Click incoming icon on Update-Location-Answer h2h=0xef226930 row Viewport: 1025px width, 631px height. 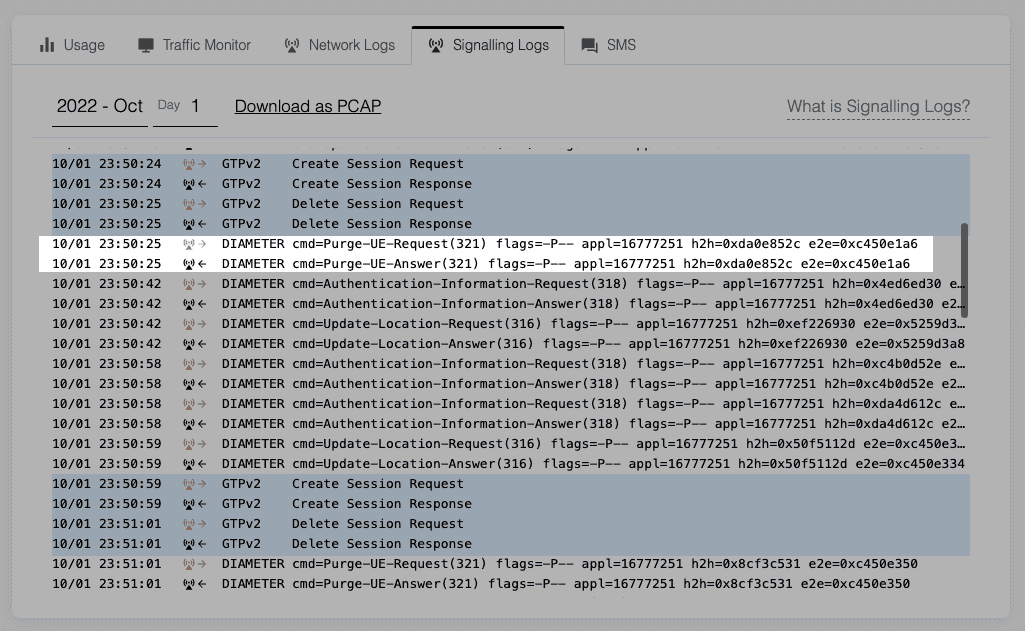coord(194,344)
